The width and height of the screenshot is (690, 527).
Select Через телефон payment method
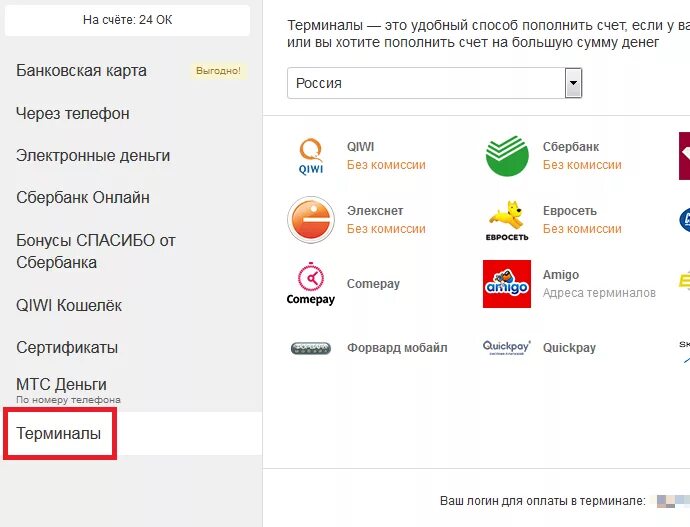coord(73,113)
